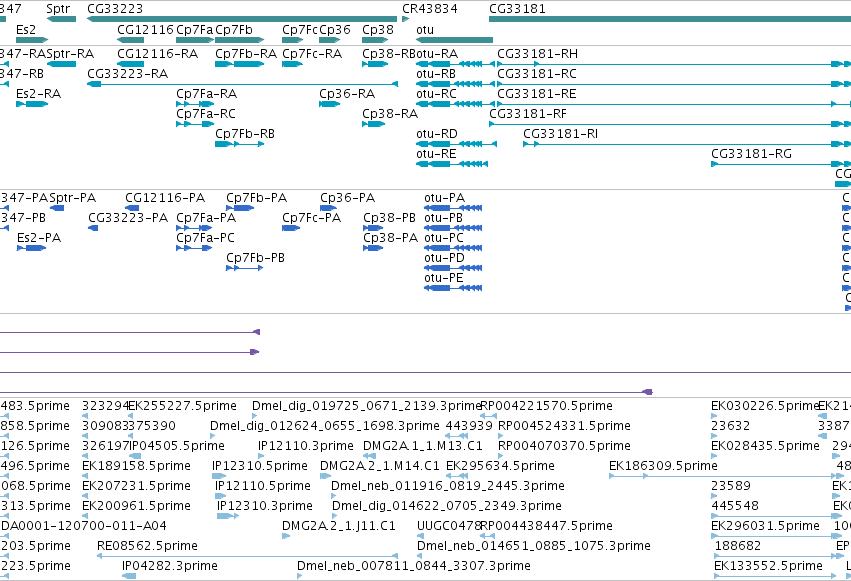Select the CG12116 gene label
This screenshot has width=851, height=581.
pos(145,30)
